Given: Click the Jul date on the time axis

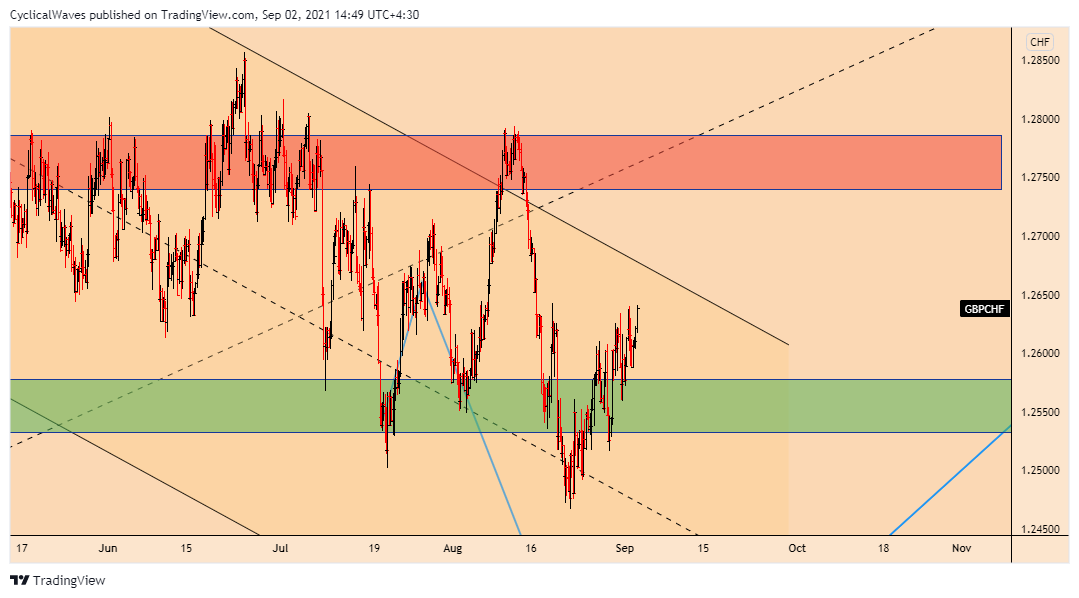Looking at the screenshot, I should pyautogui.click(x=280, y=548).
